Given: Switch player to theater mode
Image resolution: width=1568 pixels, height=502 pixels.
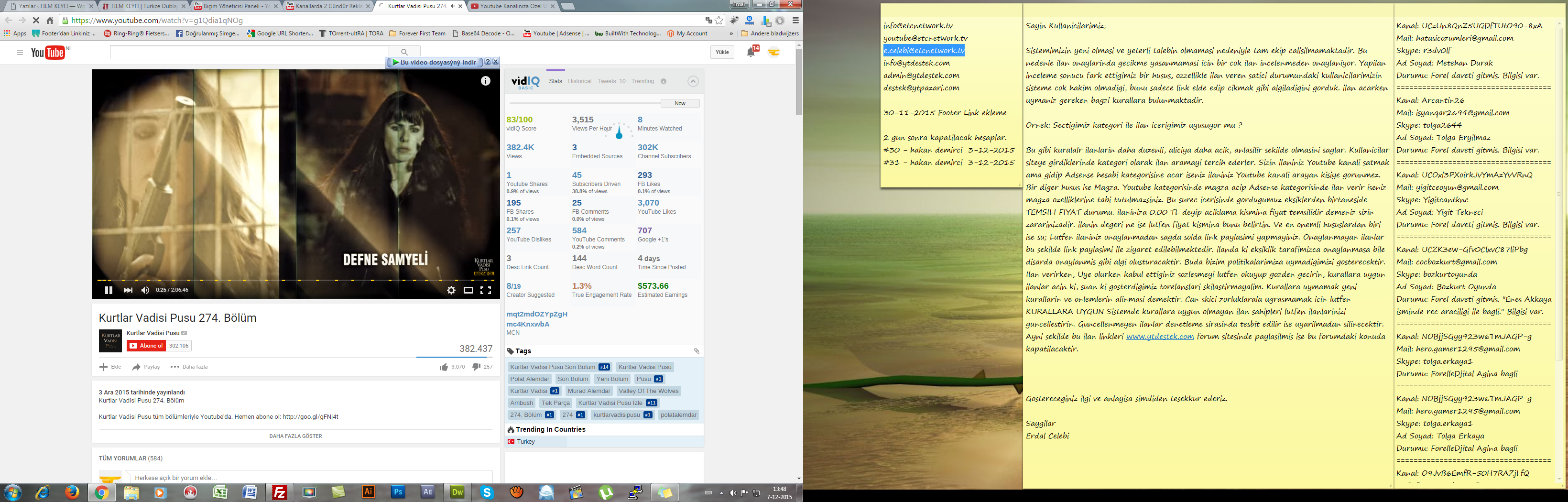Looking at the screenshot, I should click(x=468, y=290).
